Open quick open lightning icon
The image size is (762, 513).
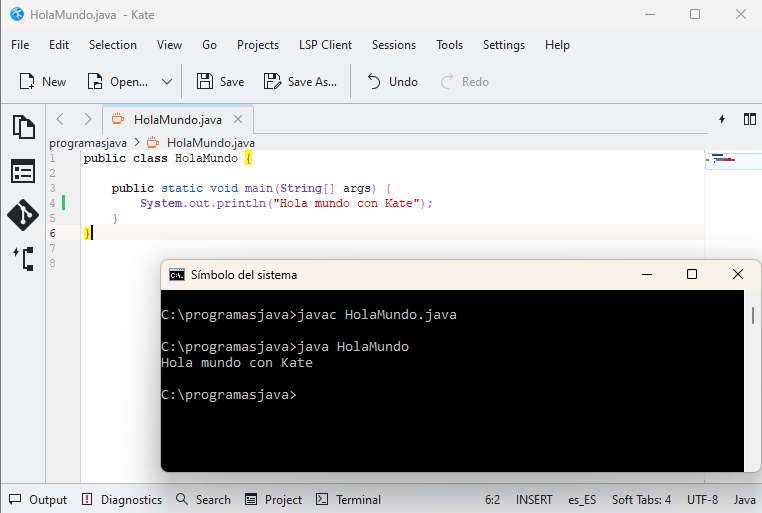(x=722, y=119)
